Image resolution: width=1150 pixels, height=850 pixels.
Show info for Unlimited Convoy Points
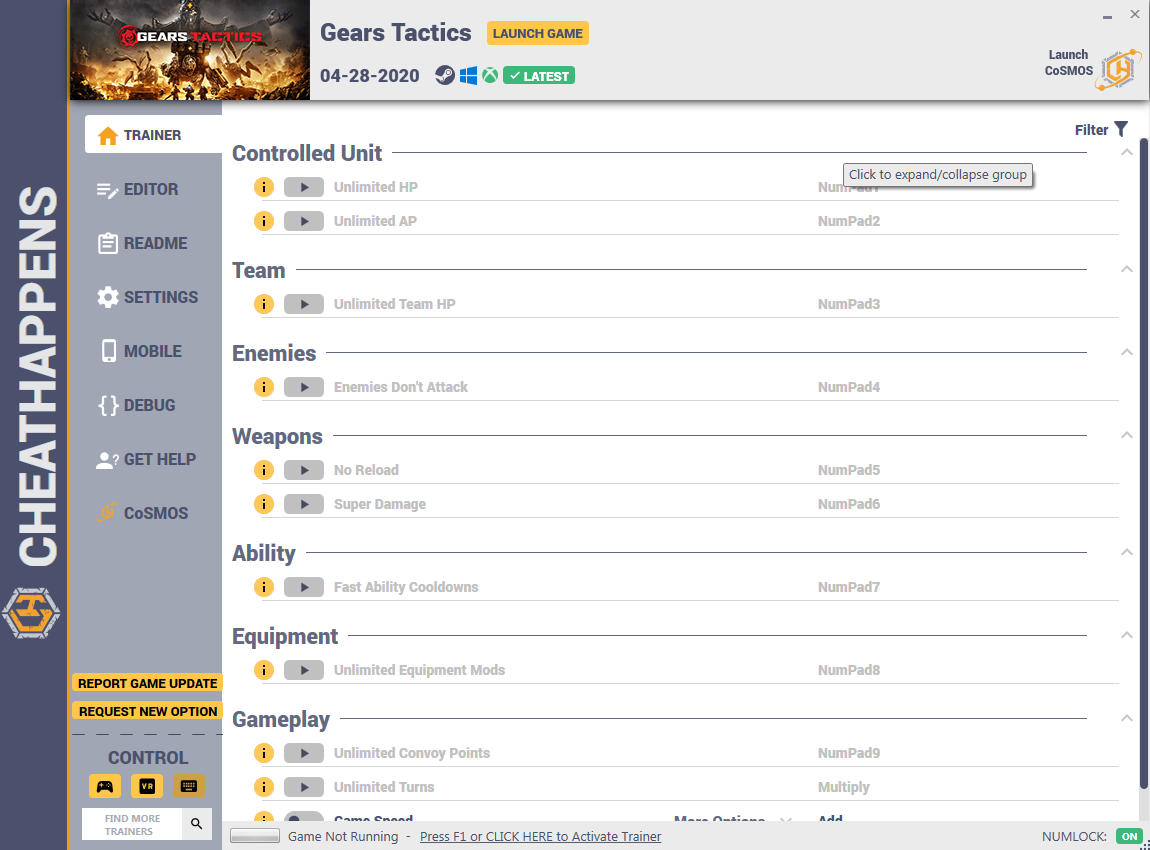pyautogui.click(x=264, y=752)
